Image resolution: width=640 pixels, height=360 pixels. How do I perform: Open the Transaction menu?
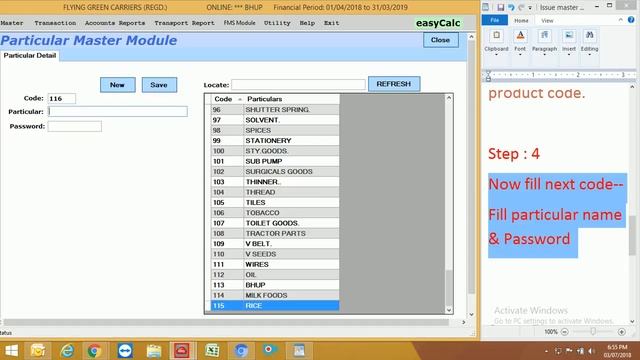pos(55,23)
